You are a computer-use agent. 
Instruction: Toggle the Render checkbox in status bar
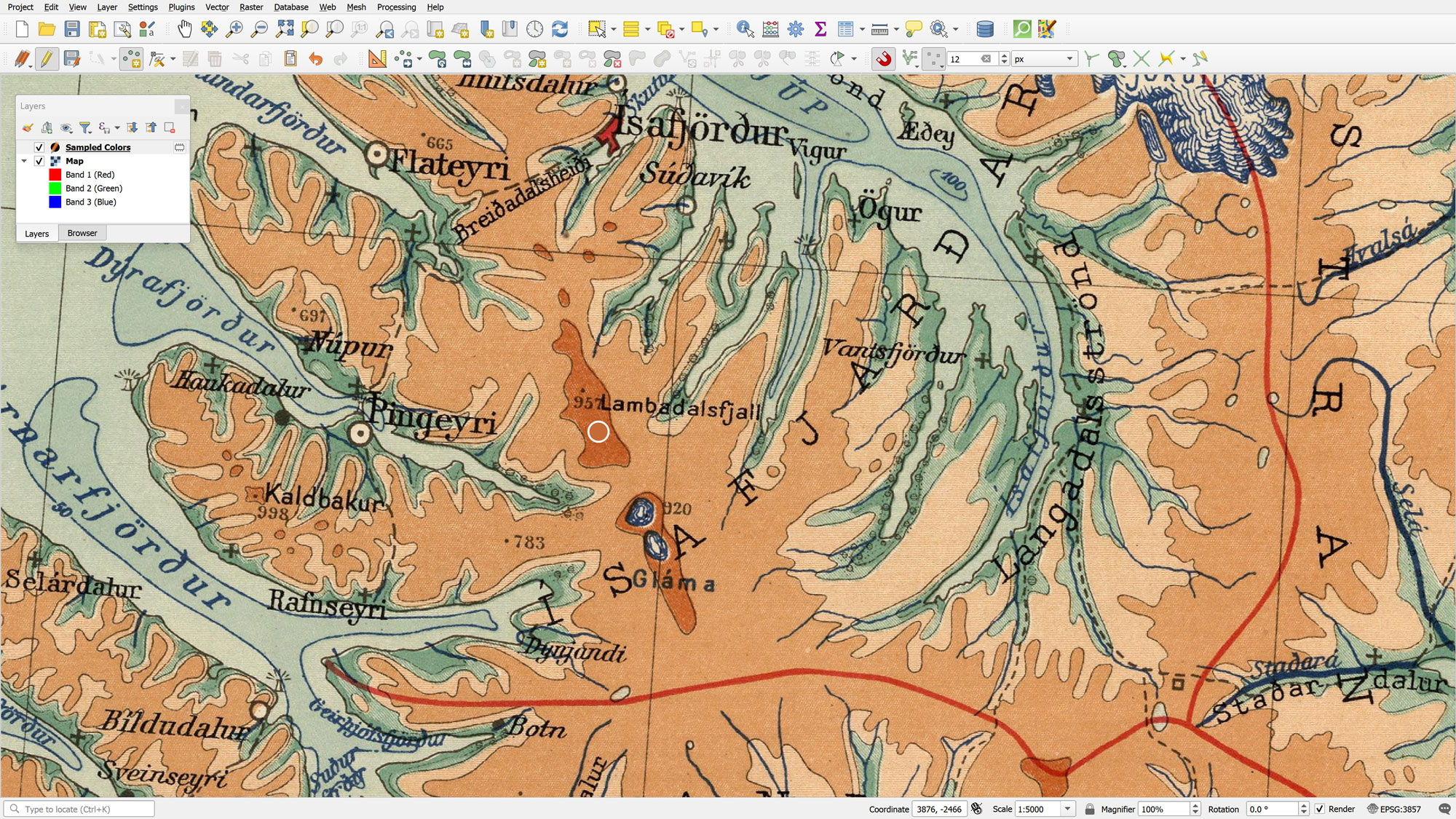pos(1320,809)
